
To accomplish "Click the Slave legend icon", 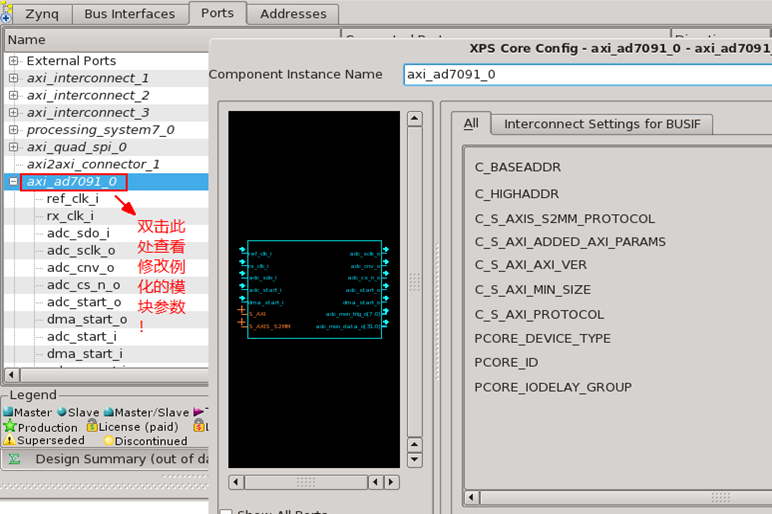I will [62, 412].
